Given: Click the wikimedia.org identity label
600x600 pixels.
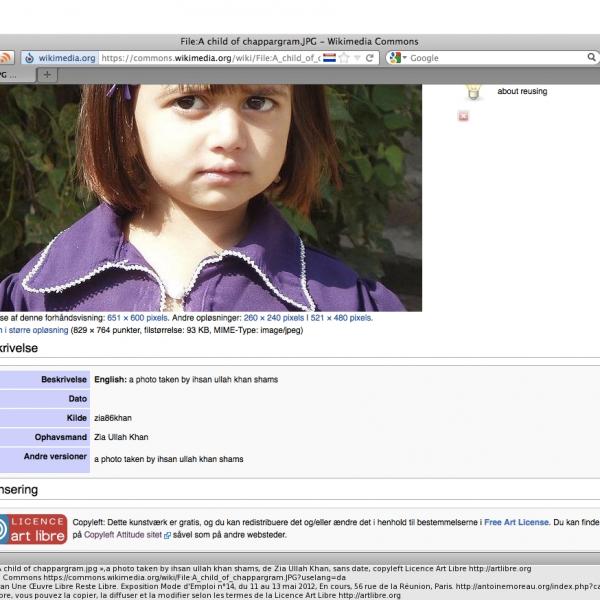Looking at the screenshot, I should click(x=67, y=58).
